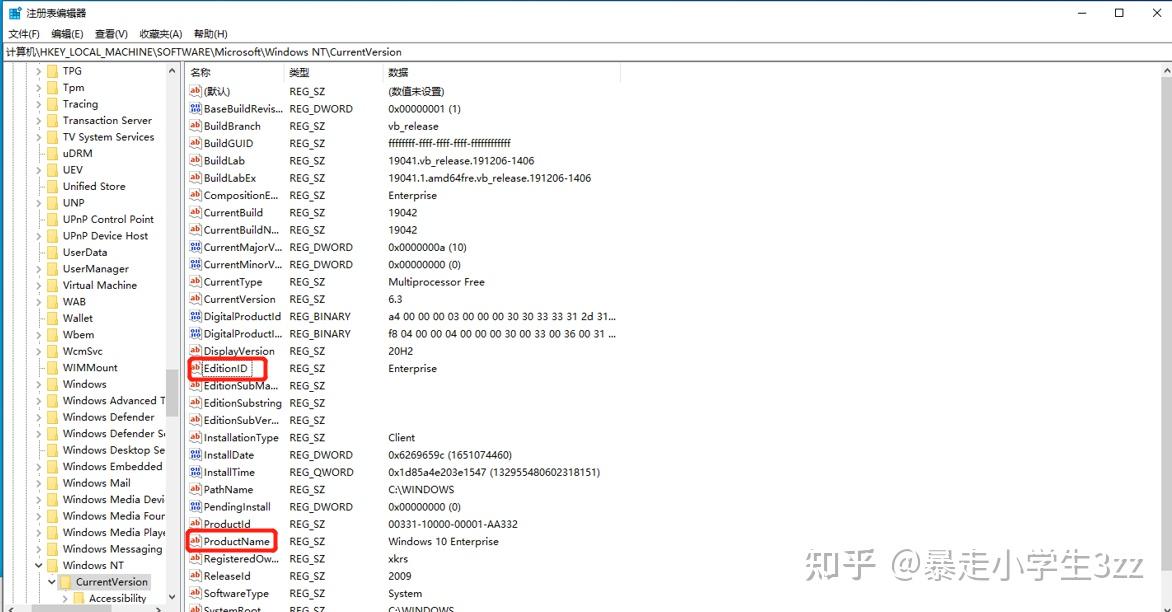This screenshot has height=612, width=1172.
Task: Select the UserManager key
Action: coord(96,268)
